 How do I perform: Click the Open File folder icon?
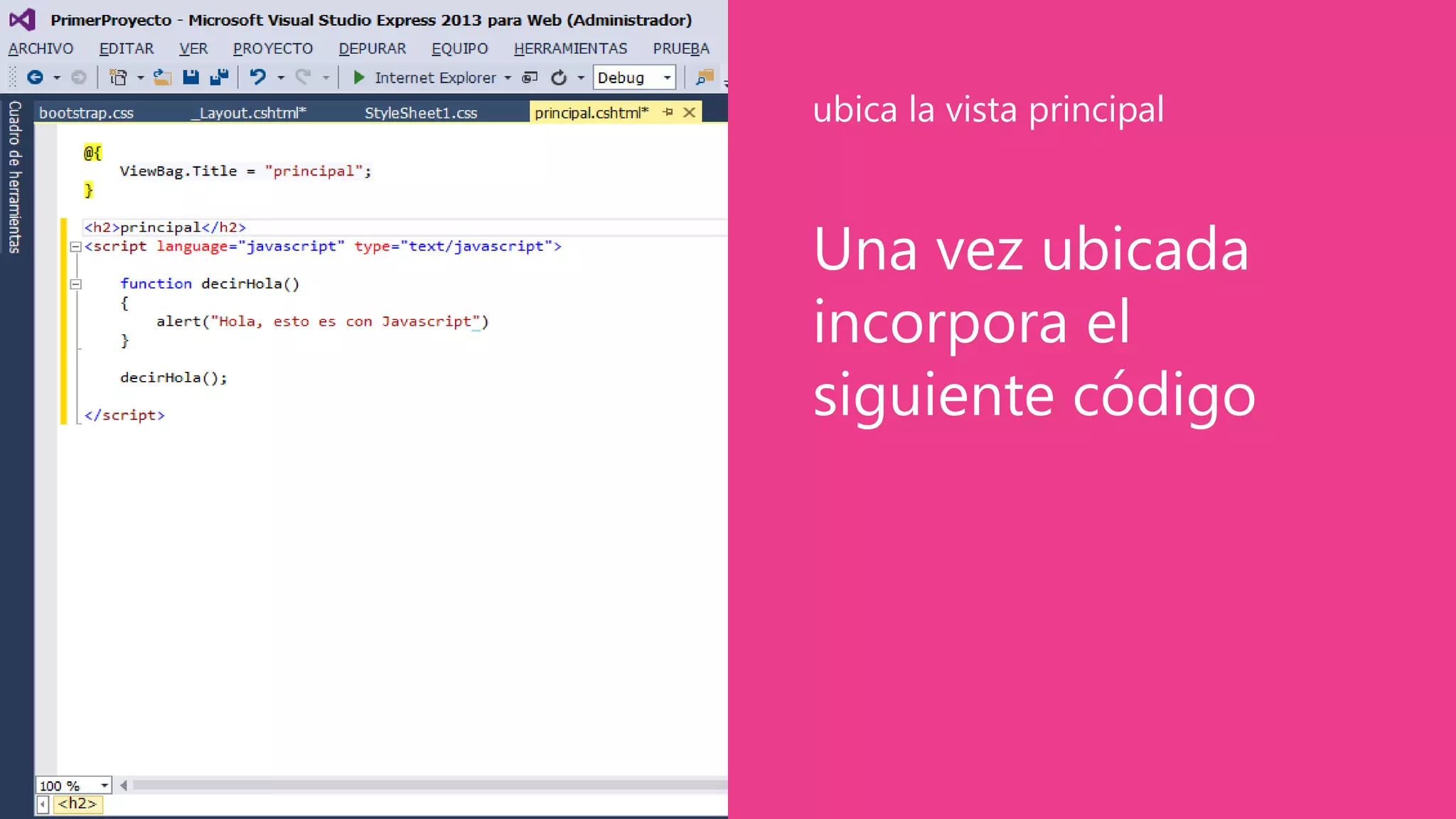point(163,77)
